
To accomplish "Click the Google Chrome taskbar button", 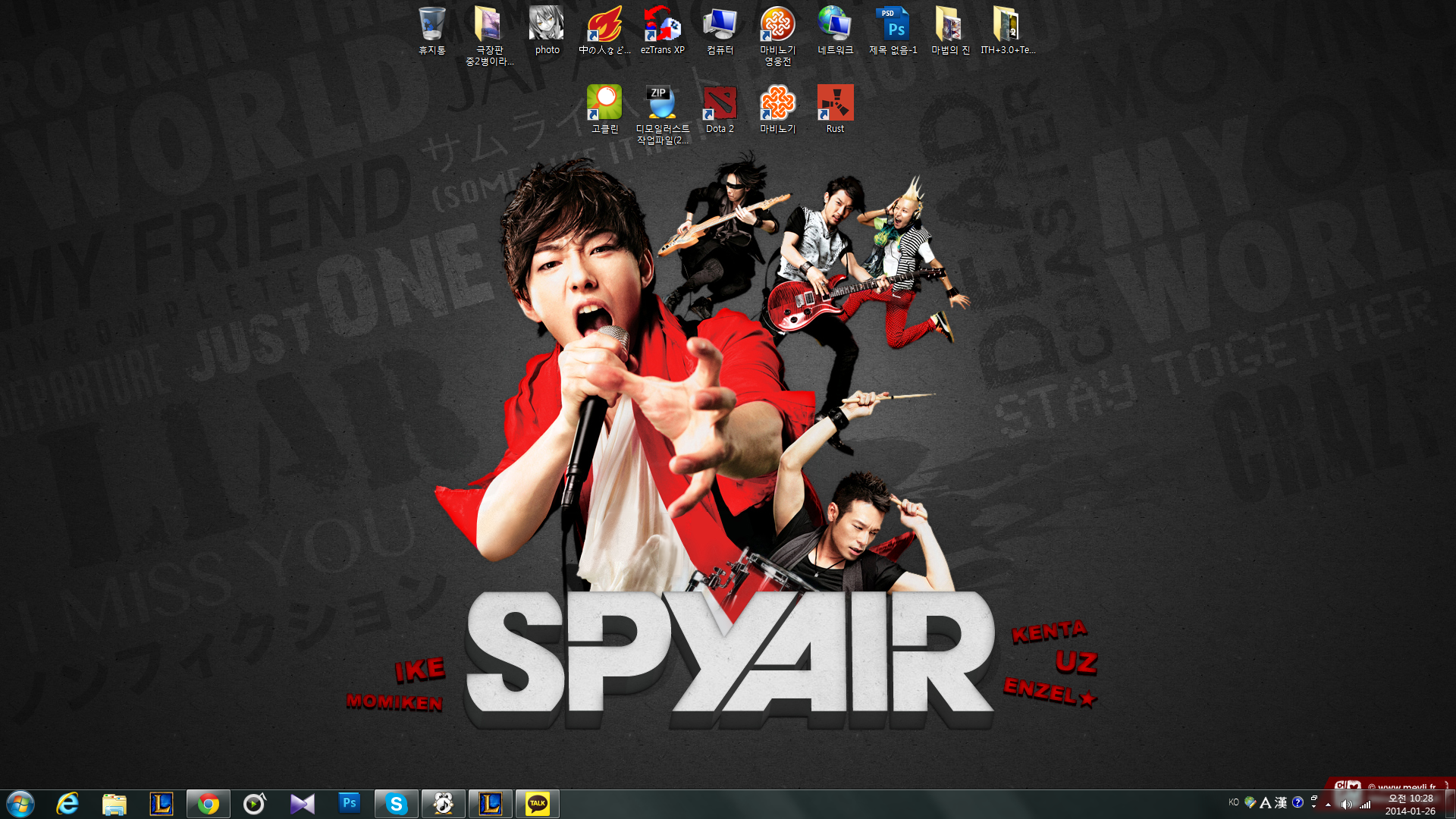I will pyautogui.click(x=208, y=804).
